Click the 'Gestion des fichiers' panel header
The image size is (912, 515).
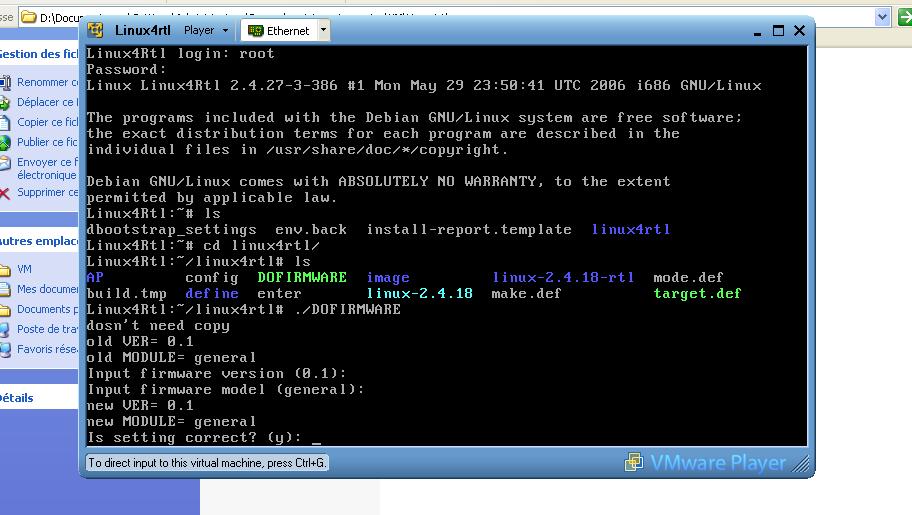(x=38, y=54)
